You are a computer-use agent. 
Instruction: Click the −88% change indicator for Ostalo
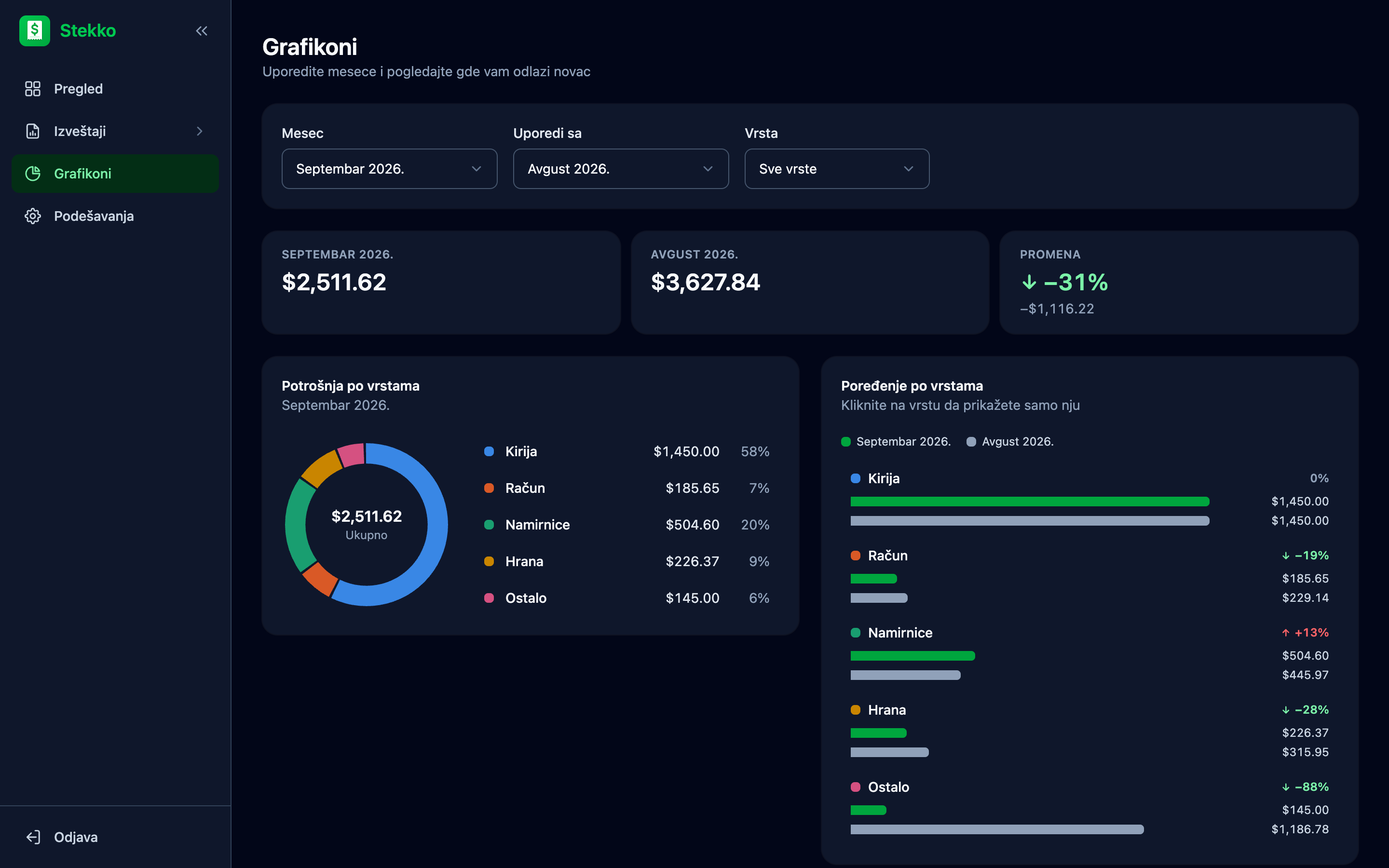click(1305, 787)
